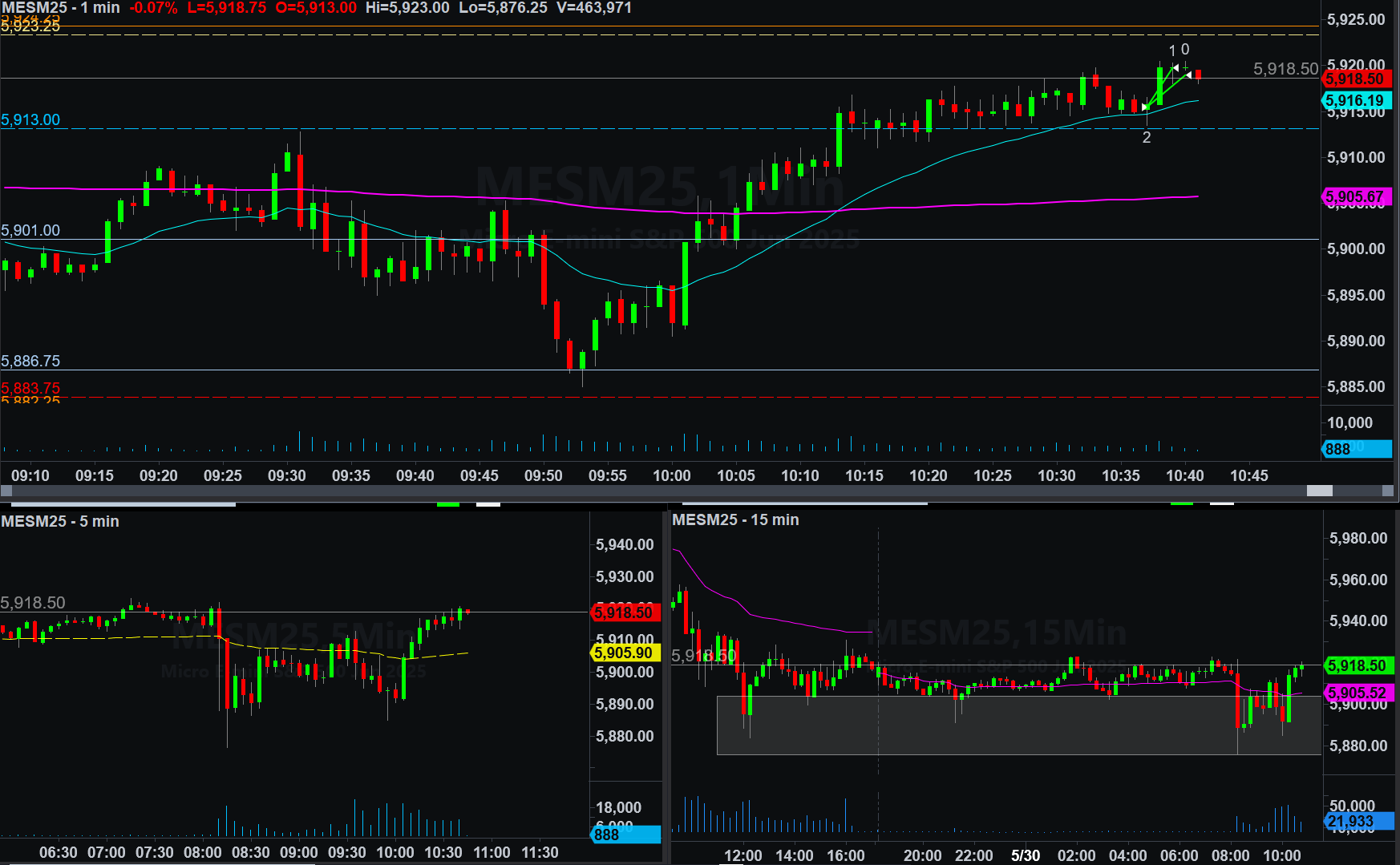Screen dimensions: 1400x865
Task: Click the left end button of the chart scrollbar
Action: (6, 491)
